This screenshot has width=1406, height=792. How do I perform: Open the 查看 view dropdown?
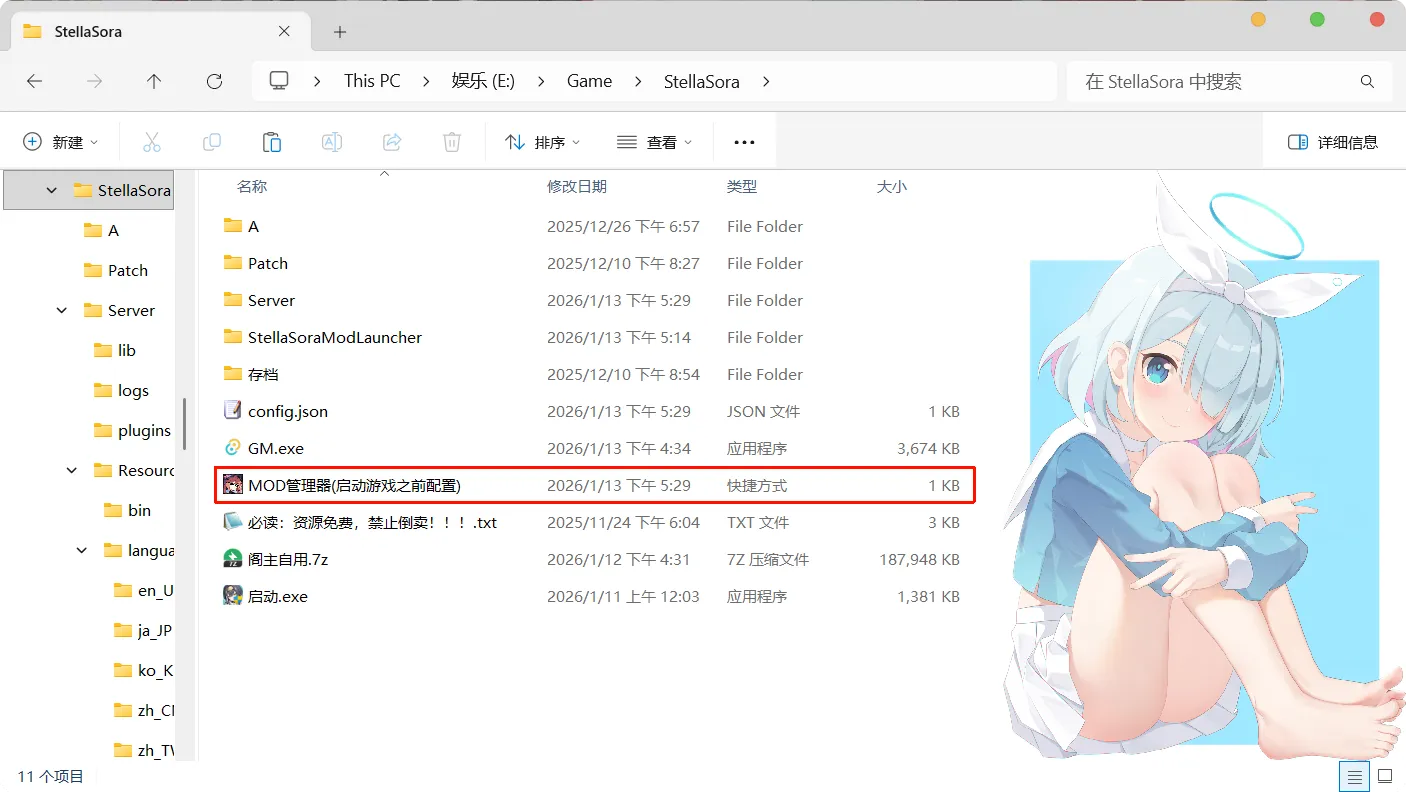[655, 142]
